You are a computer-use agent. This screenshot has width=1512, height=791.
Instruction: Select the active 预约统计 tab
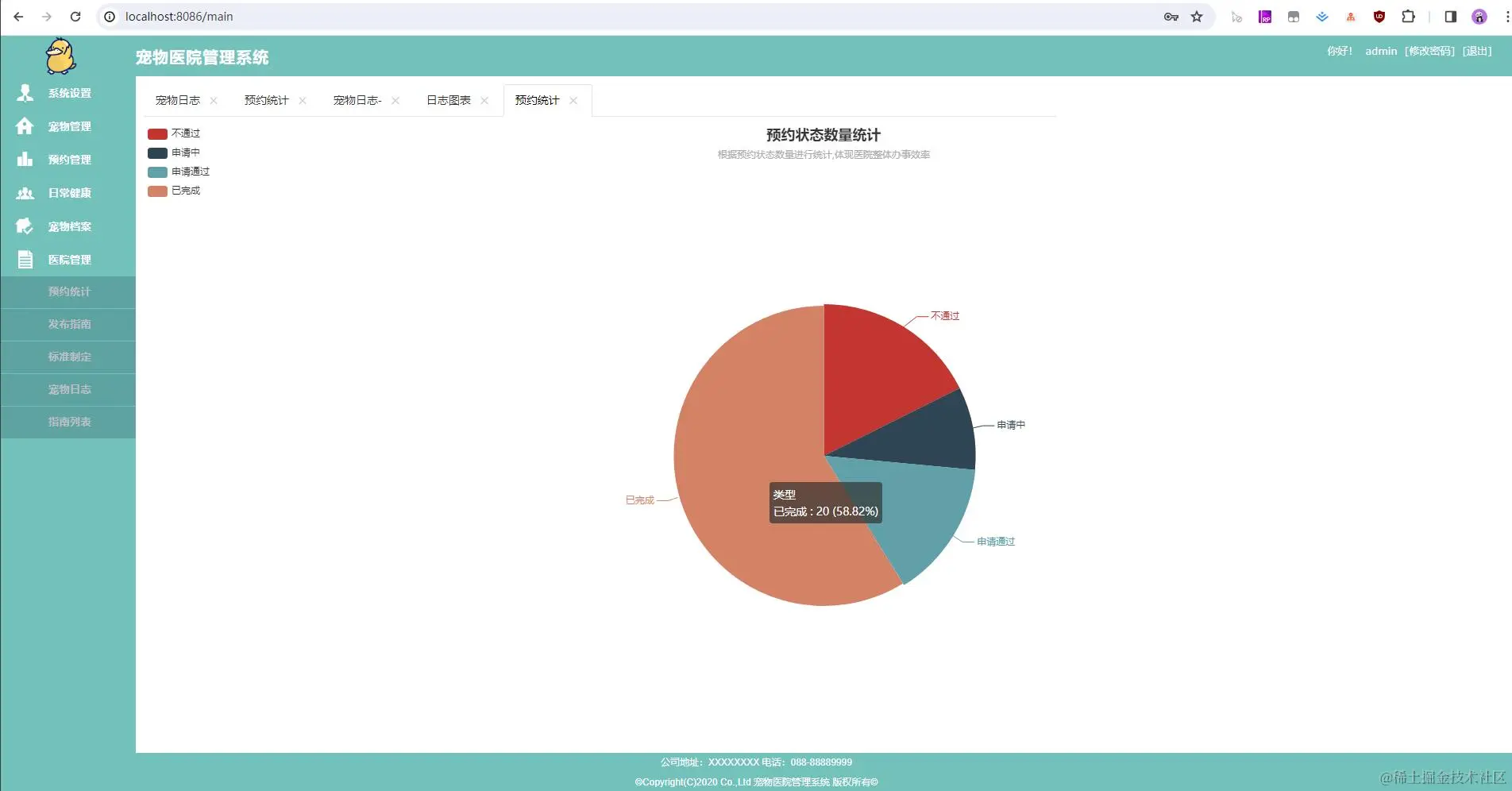tap(538, 100)
